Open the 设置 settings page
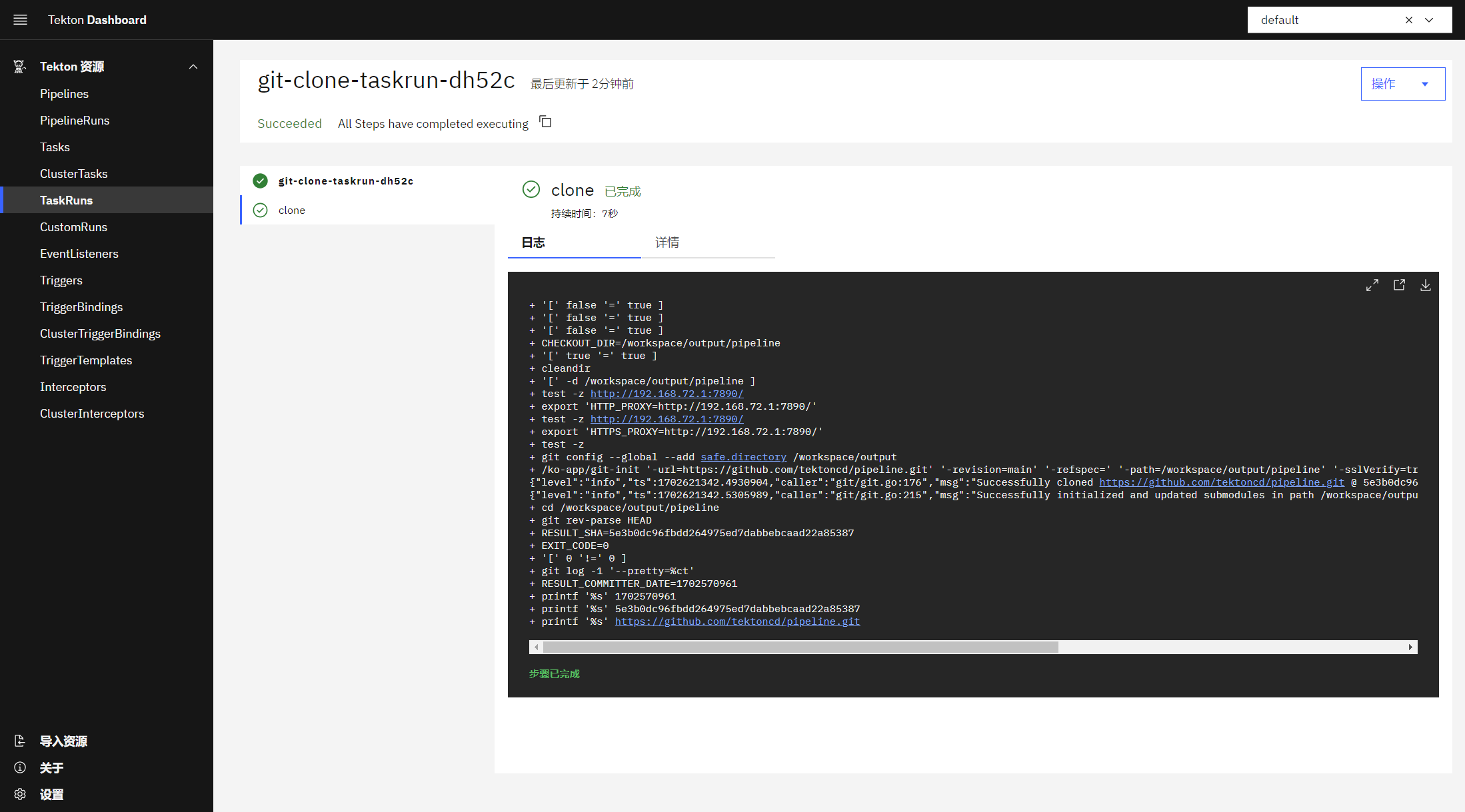Viewport: 1465px width, 812px height. click(107, 795)
